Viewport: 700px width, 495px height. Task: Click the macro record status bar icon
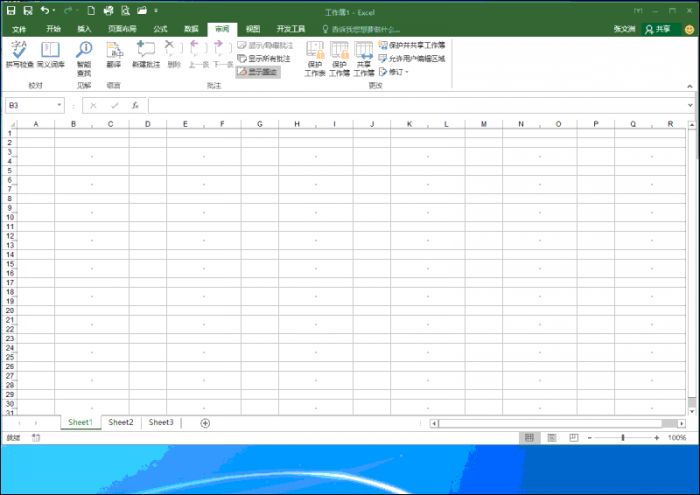coord(36,438)
